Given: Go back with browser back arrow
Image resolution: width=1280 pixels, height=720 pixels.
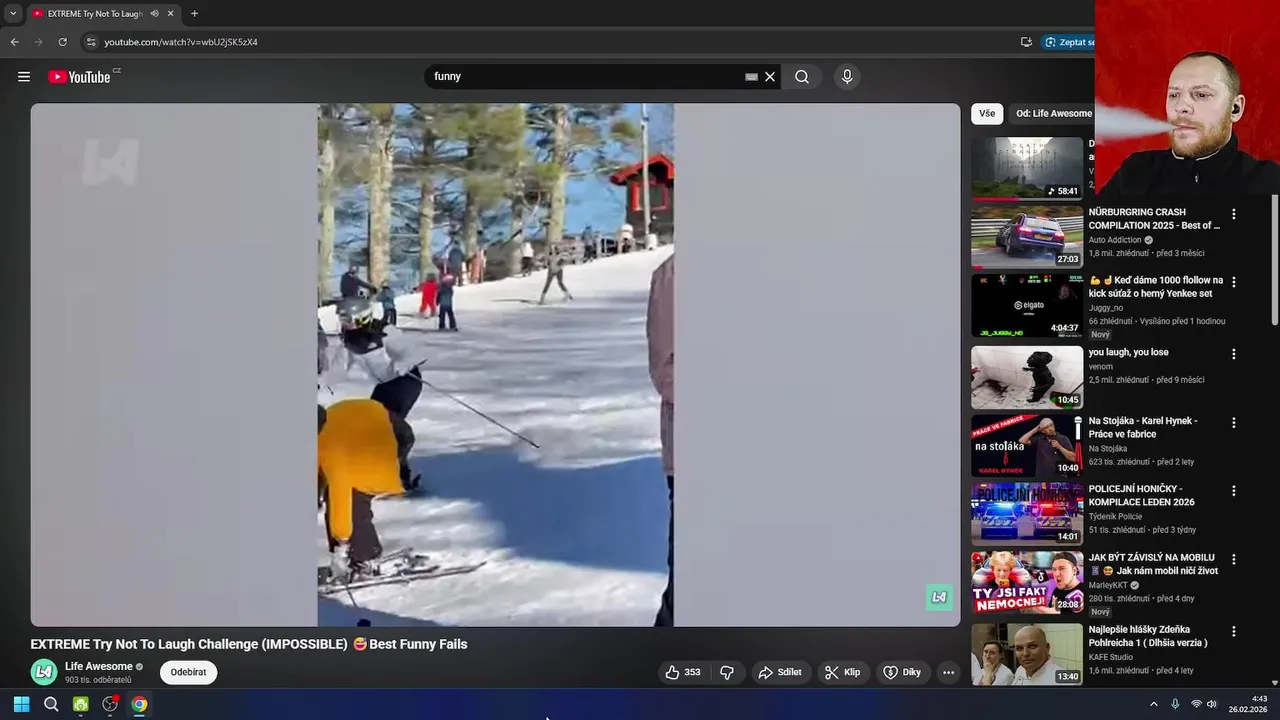Looking at the screenshot, I should pyautogui.click(x=14, y=42).
